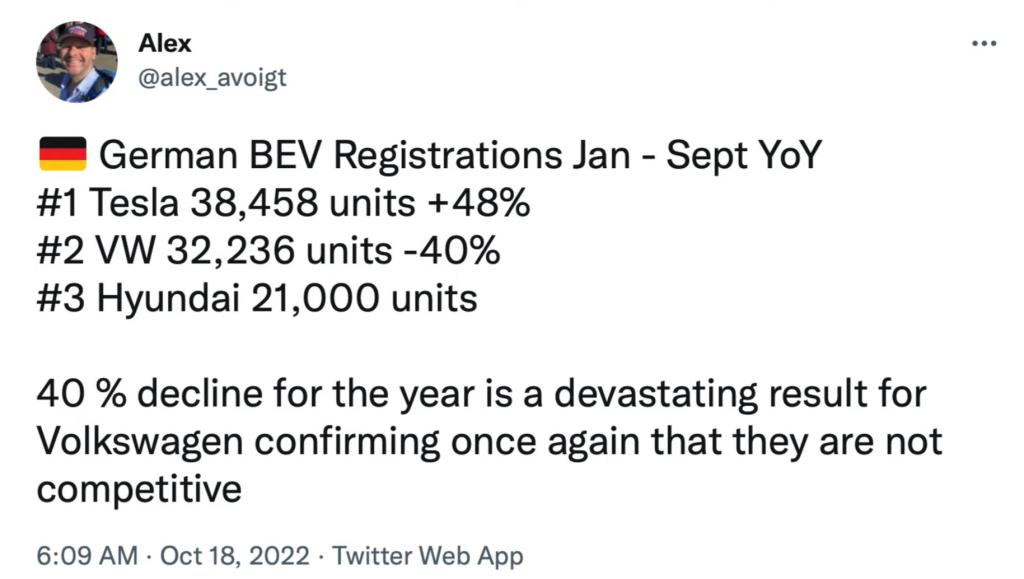Click the German BEV Registrations heading text
Image resolution: width=1024 pixels, height=579 pixels.
tap(330, 155)
